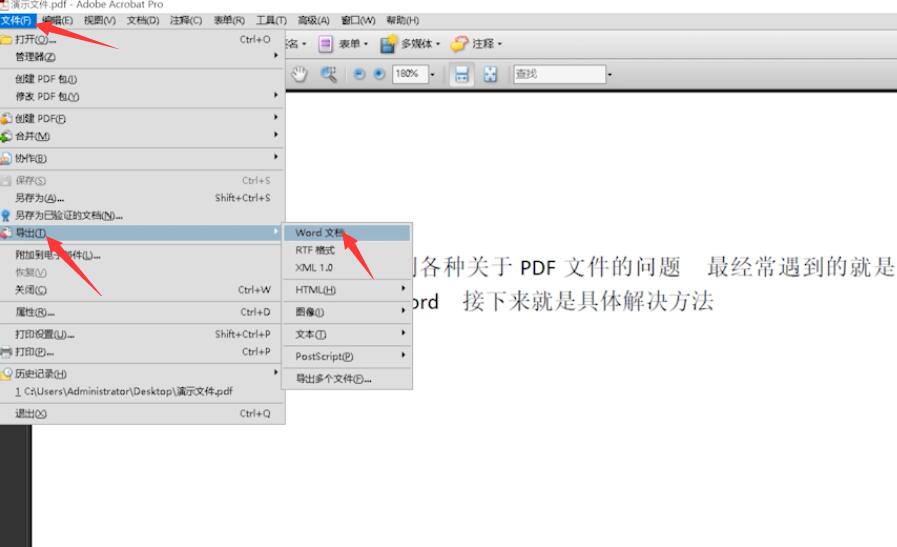The width and height of the screenshot is (897, 547).
Task: Open the 帮助(H) menu
Action: click(x=403, y=21)
